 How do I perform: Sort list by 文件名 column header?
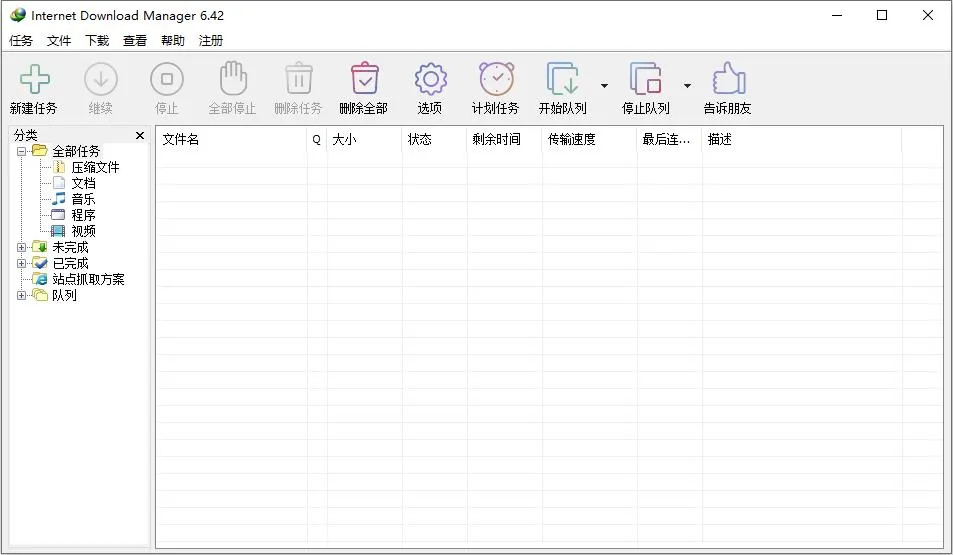(230, 140)
